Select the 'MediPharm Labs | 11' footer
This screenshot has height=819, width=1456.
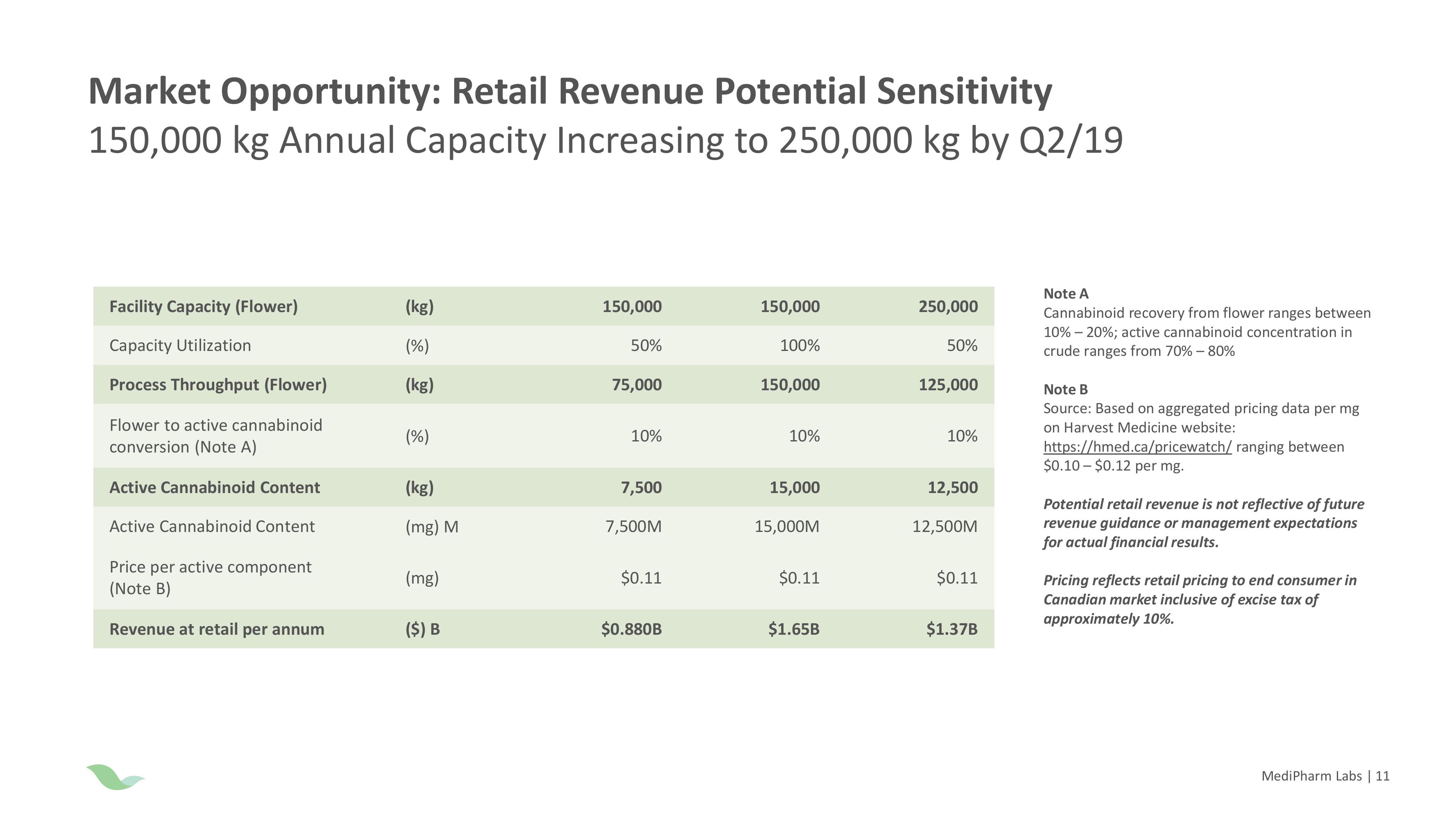[x=1325, y=776]
